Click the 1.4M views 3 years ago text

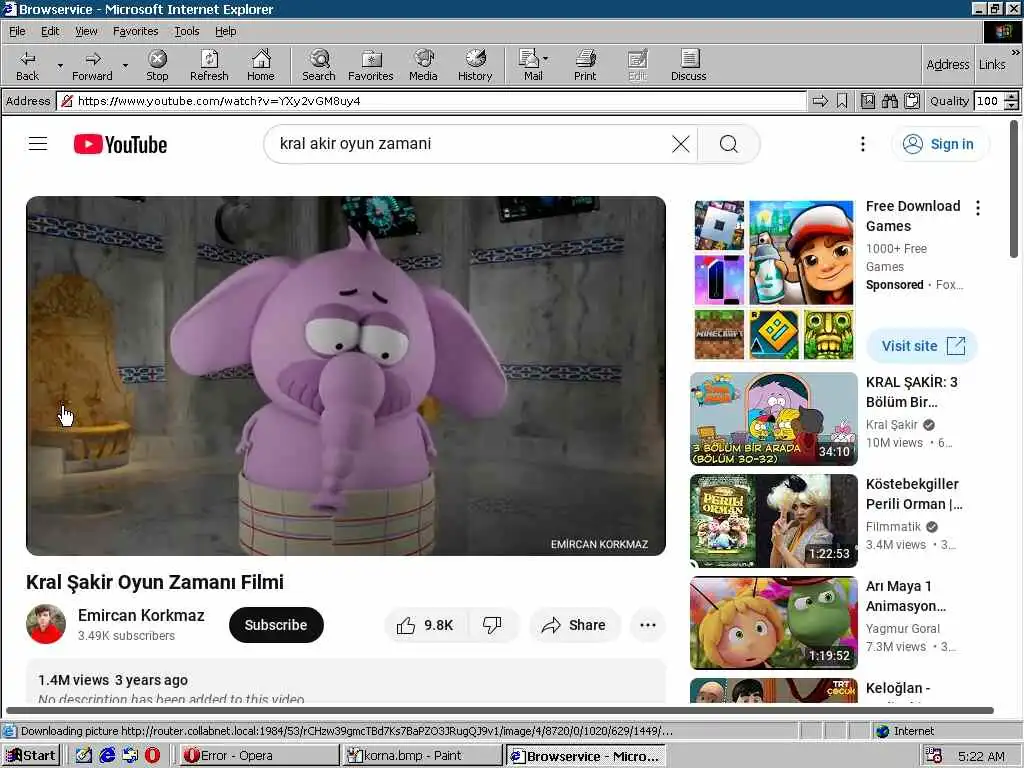(113, 680)
